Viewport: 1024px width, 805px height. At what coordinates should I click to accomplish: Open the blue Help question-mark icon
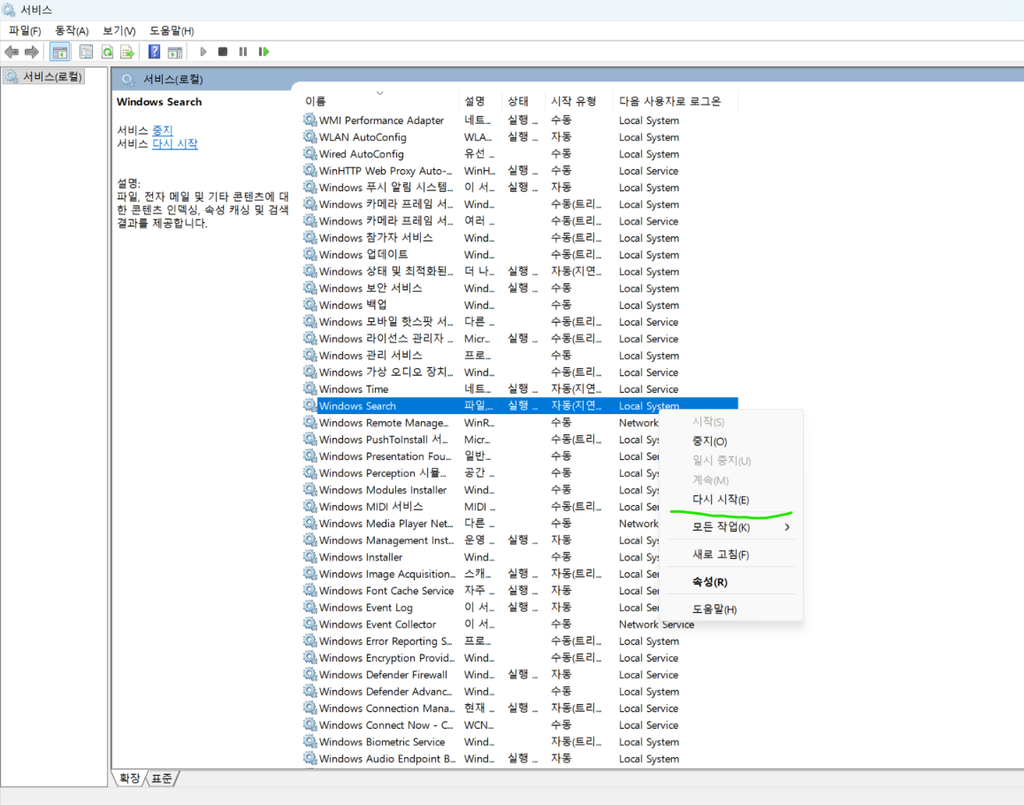pos(154,52)
